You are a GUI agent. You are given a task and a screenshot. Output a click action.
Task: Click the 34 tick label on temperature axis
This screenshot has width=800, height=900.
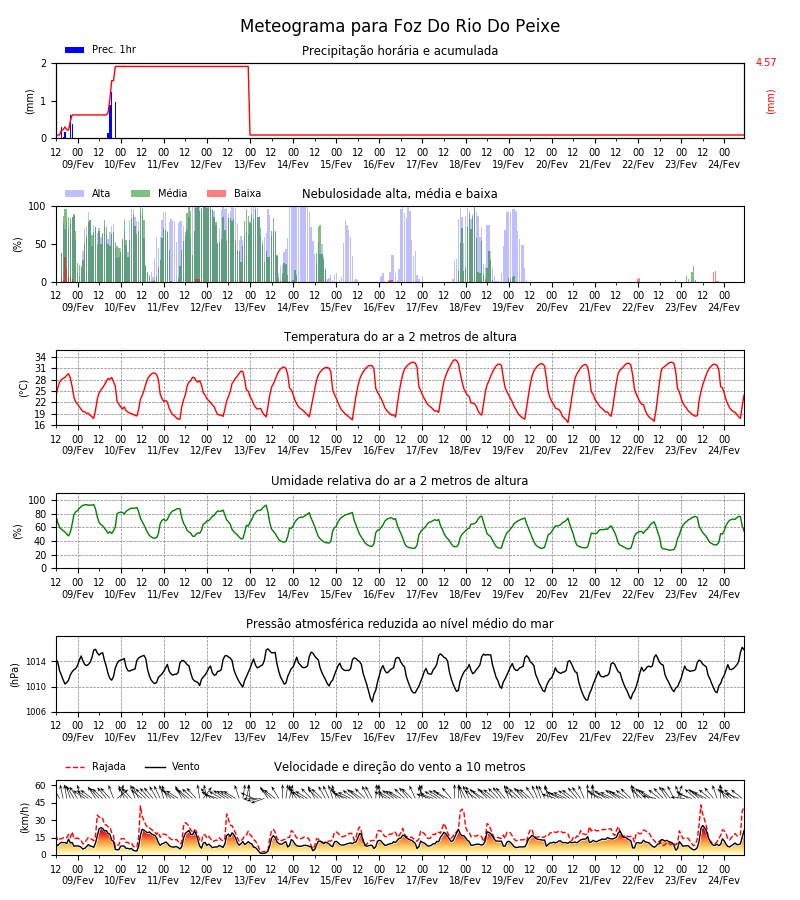(x=41, y=357)
